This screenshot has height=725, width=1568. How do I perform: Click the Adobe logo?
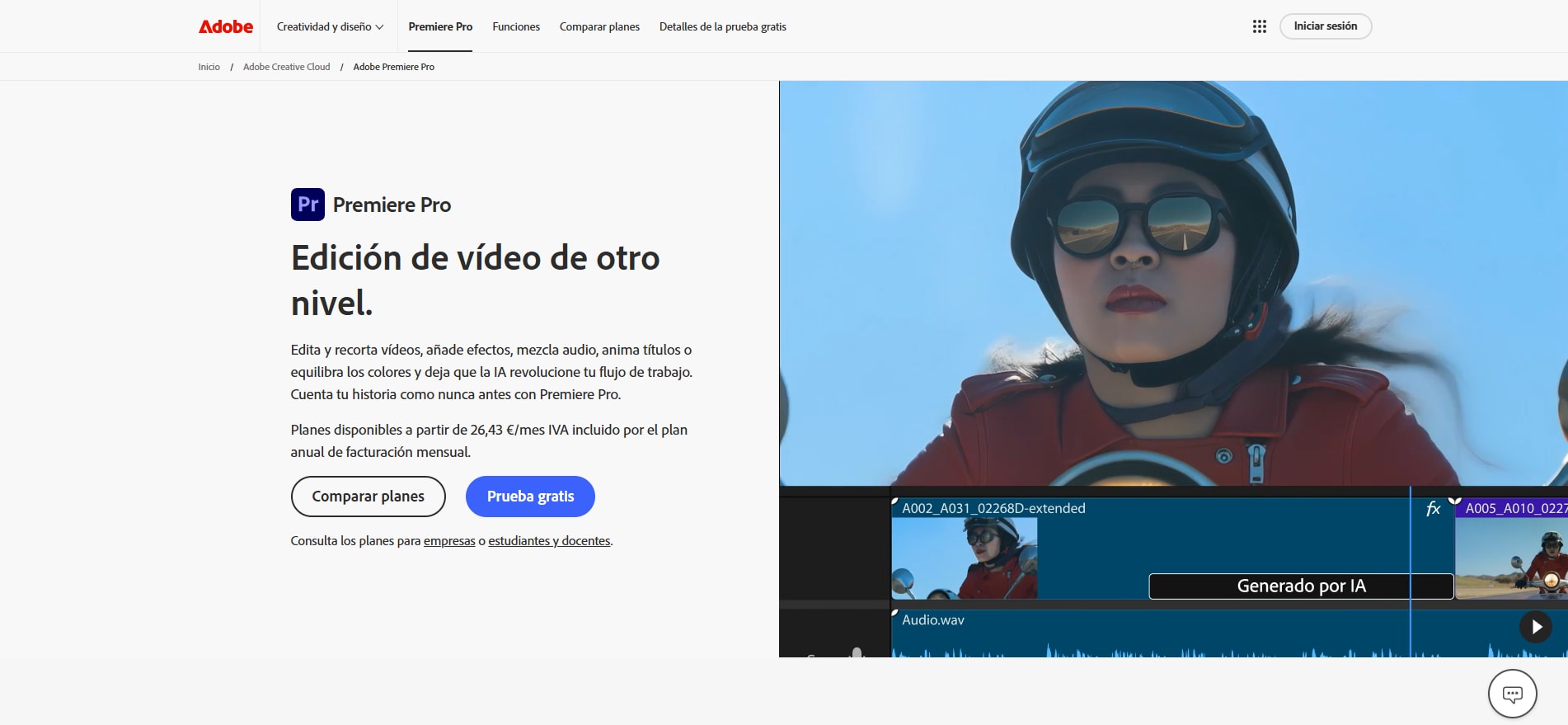coord(226,26)
